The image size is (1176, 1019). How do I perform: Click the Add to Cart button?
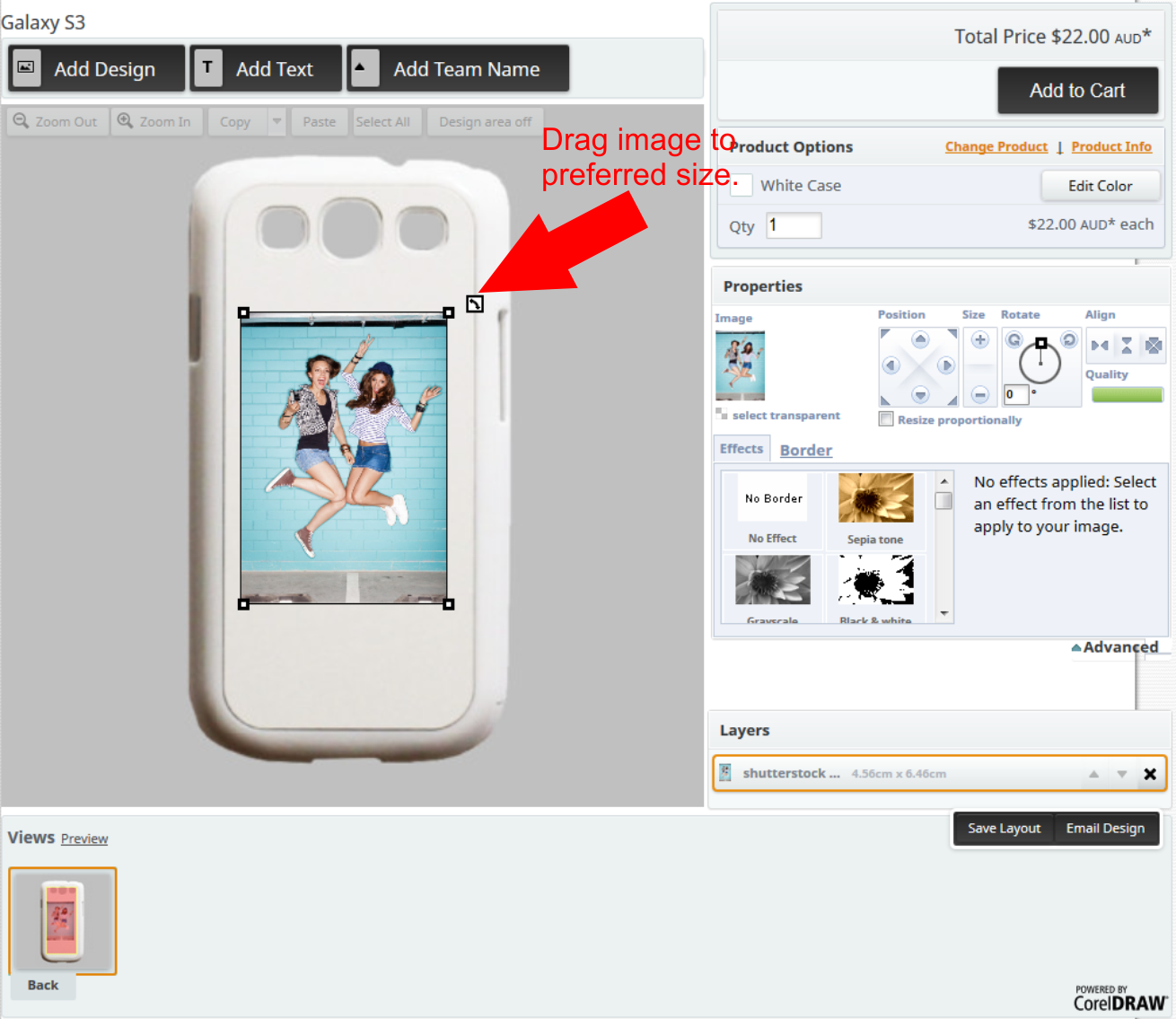coord(1076,91)
